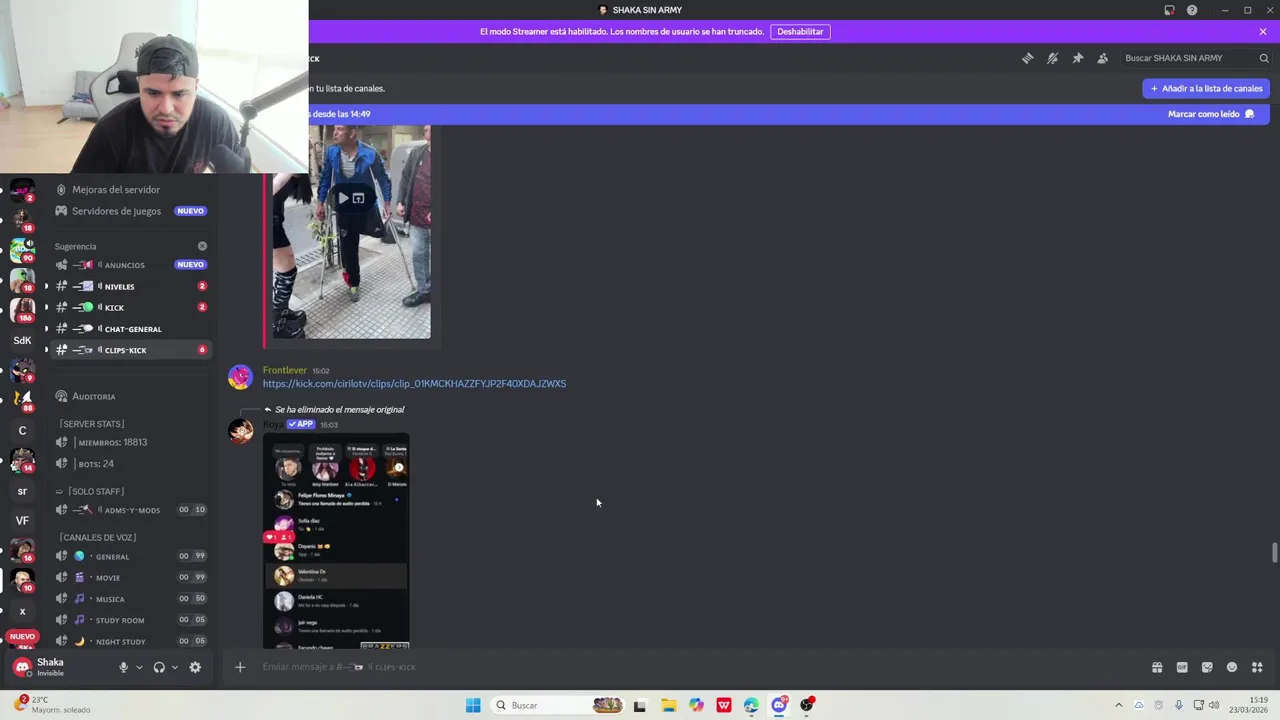1280x720 pixels.
Task: Dismiss the Streamer mode banner
Action: [1263, 31]
